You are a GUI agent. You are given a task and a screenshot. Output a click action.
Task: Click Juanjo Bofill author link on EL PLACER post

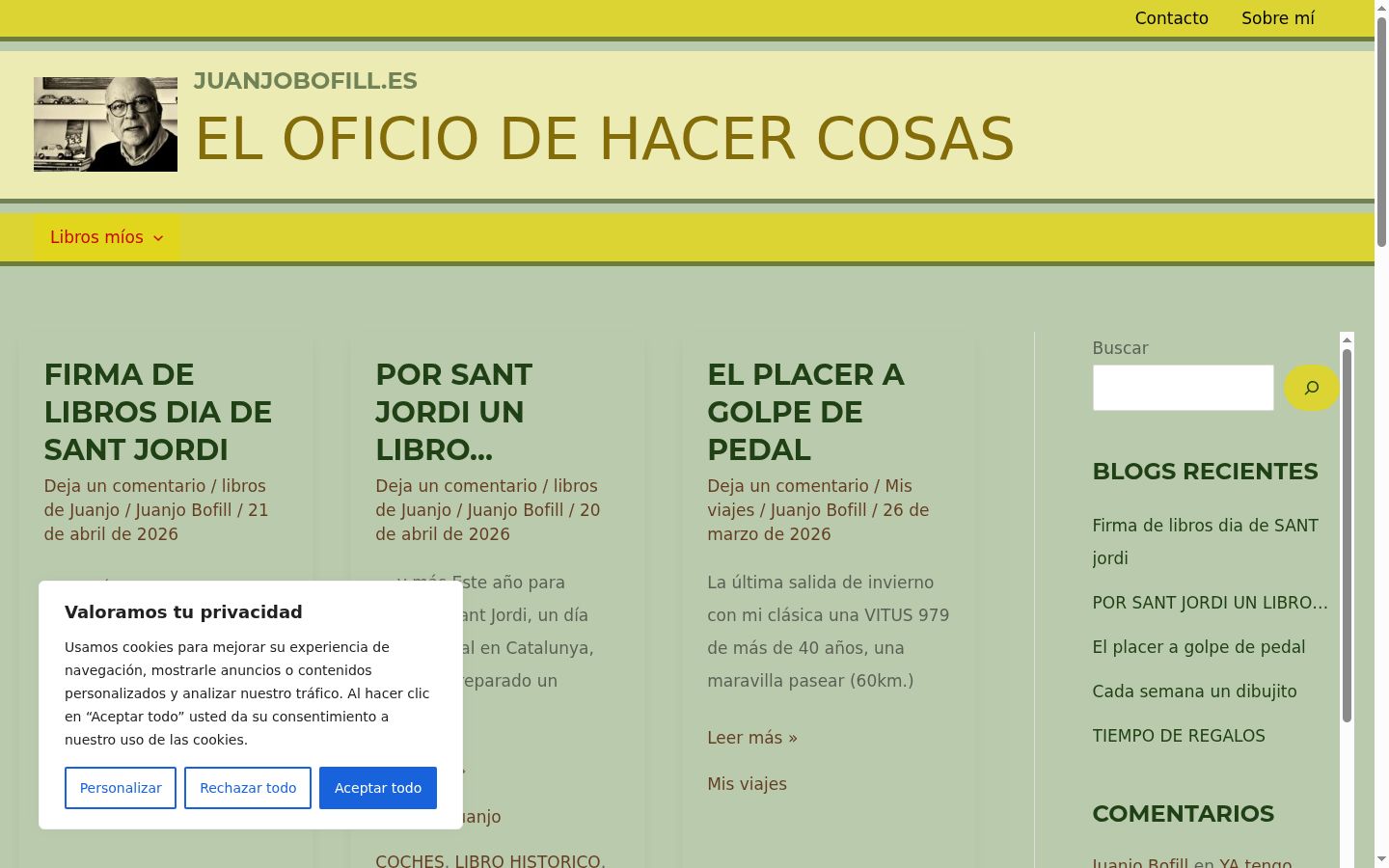818,510
